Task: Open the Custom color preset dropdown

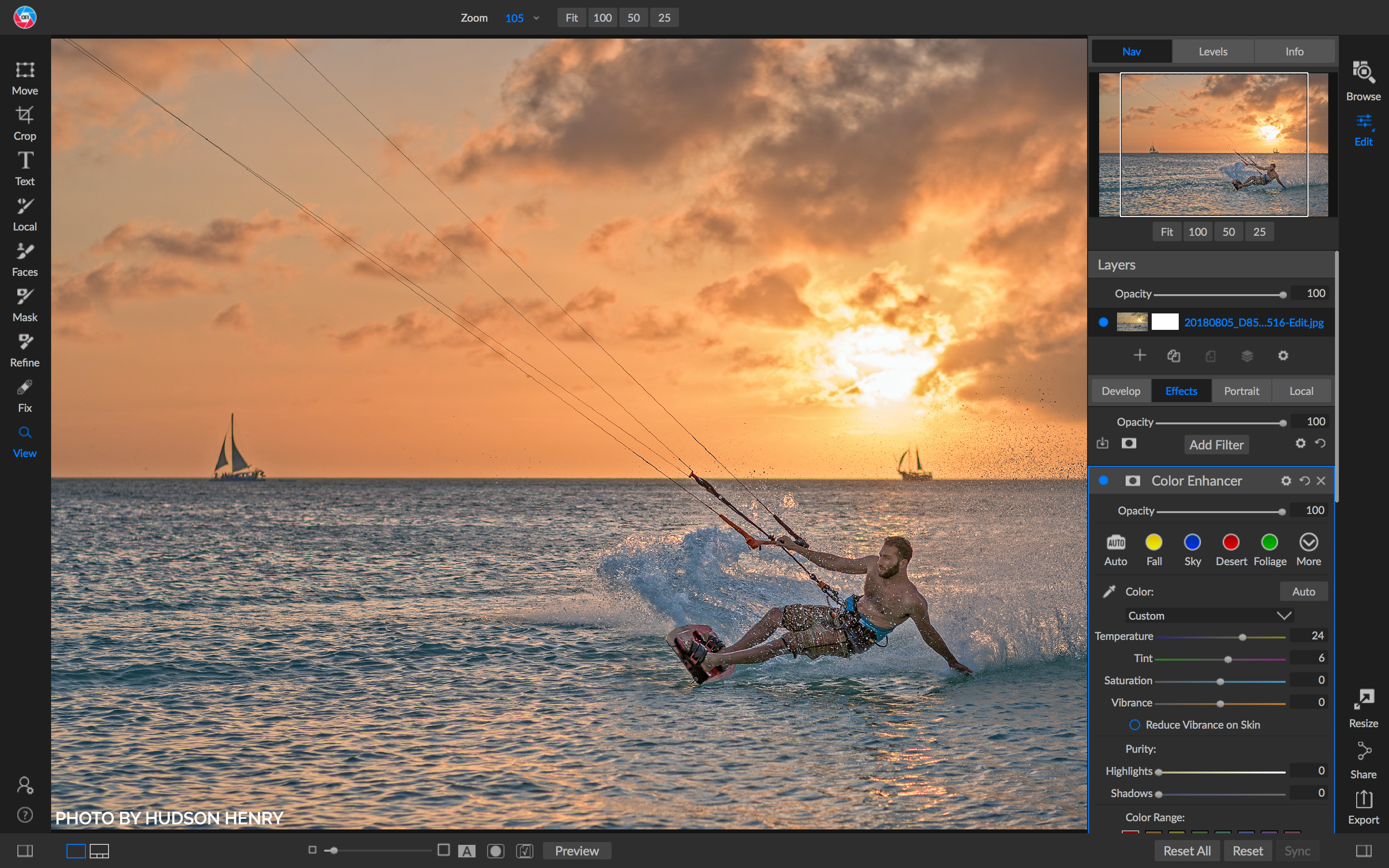Action: click(x=1210, y=615)
